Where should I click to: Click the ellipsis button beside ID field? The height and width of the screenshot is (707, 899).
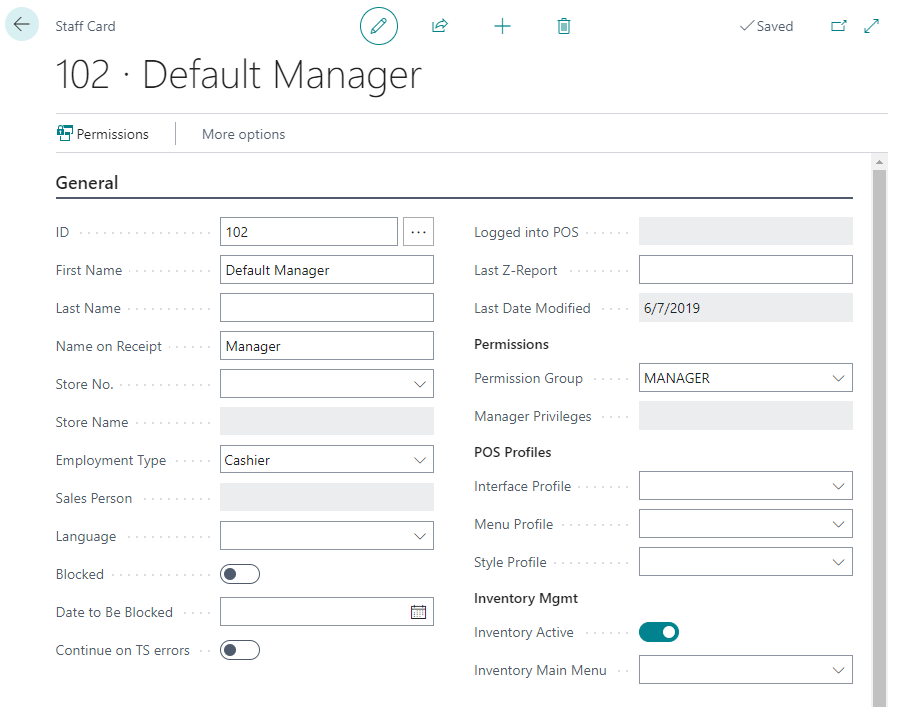click(418, 232)
